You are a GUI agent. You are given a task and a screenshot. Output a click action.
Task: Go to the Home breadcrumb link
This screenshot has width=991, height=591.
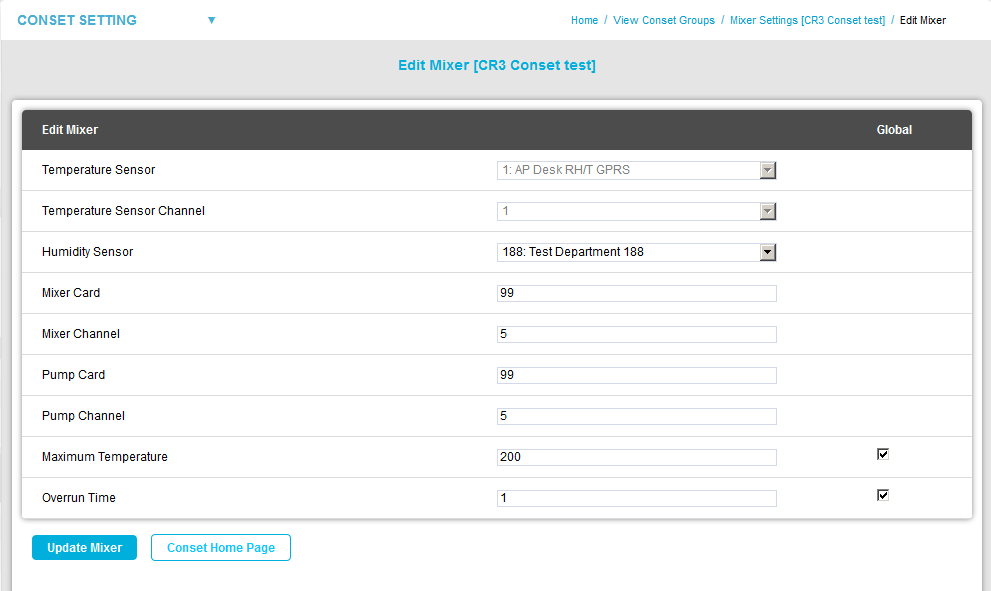pos(584,20)
